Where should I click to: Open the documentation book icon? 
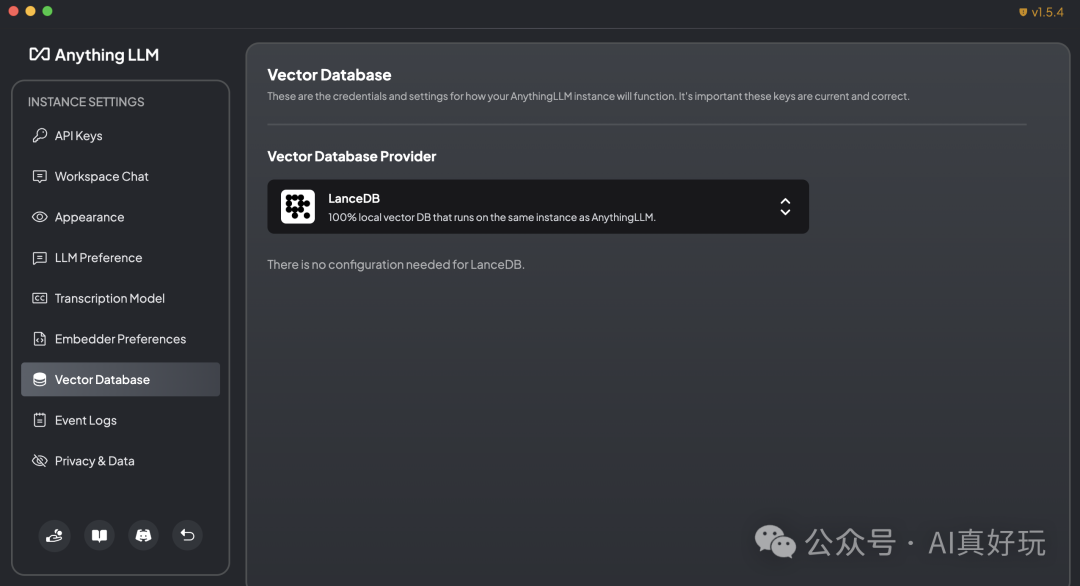(99, 536)
